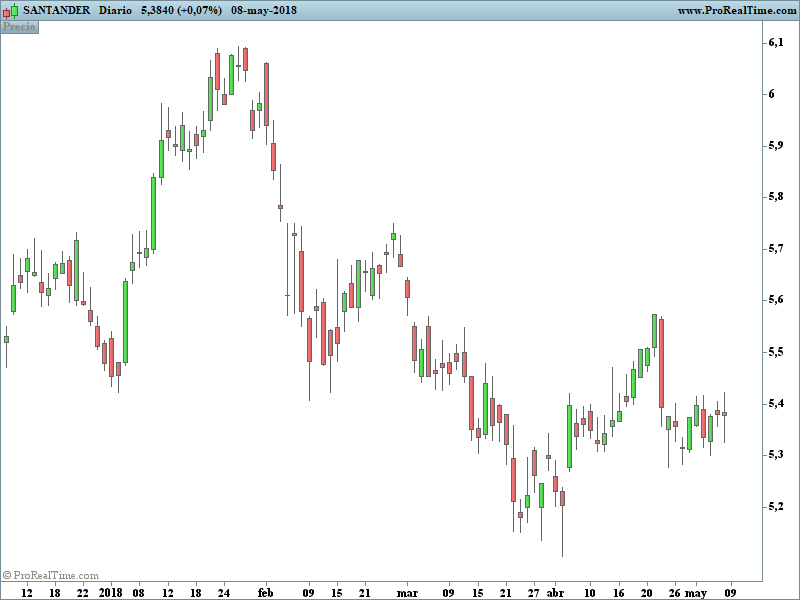This screenshot has width=800, height=600.
Task: Select the feb month marker
Action: point(266,592)
